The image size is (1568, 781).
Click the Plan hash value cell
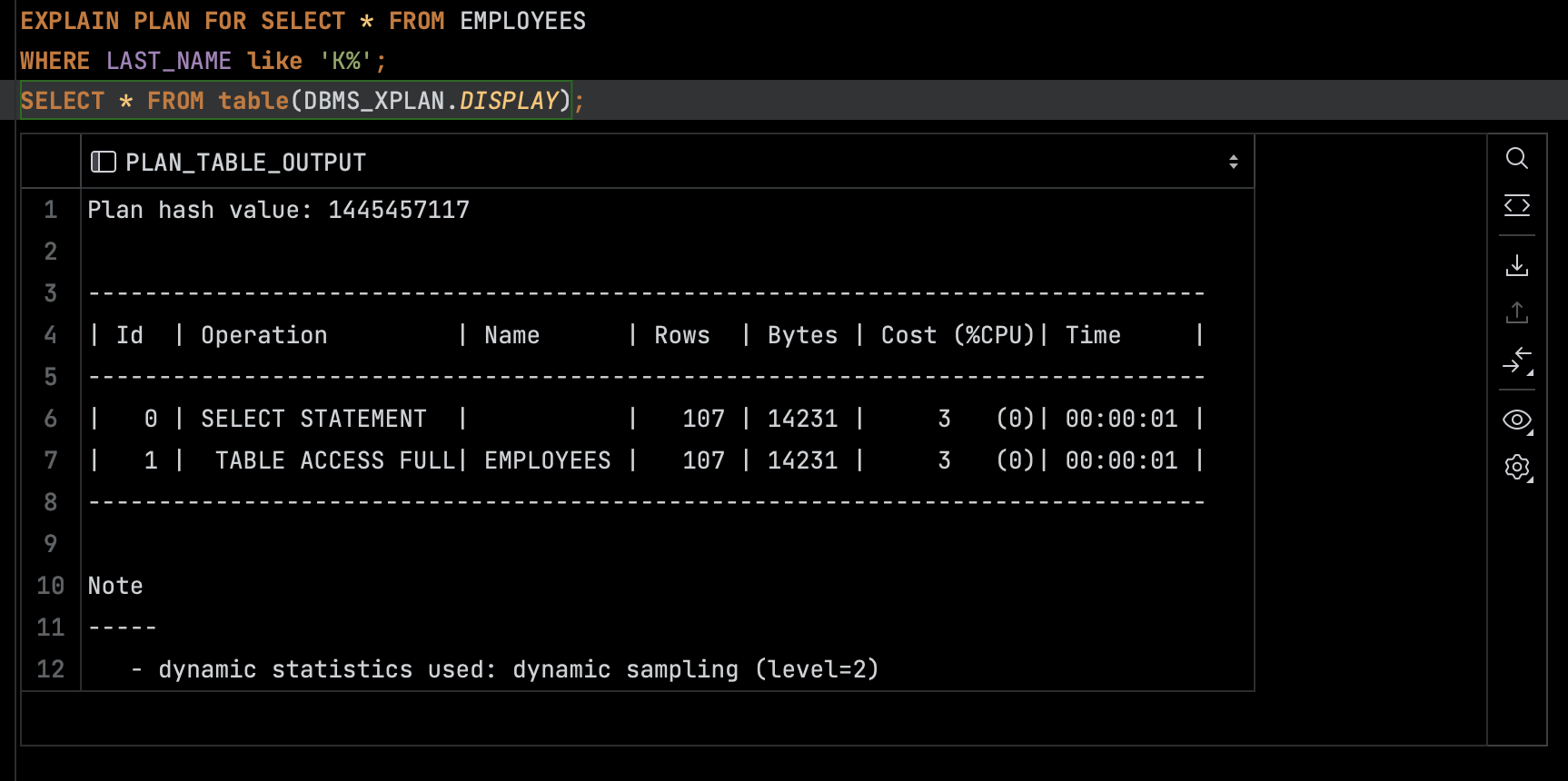(668, 210)
